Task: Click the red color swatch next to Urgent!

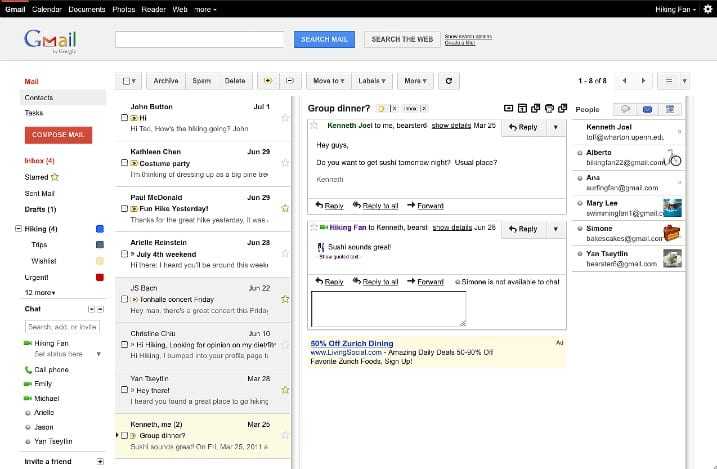Action: pos(100,277)
